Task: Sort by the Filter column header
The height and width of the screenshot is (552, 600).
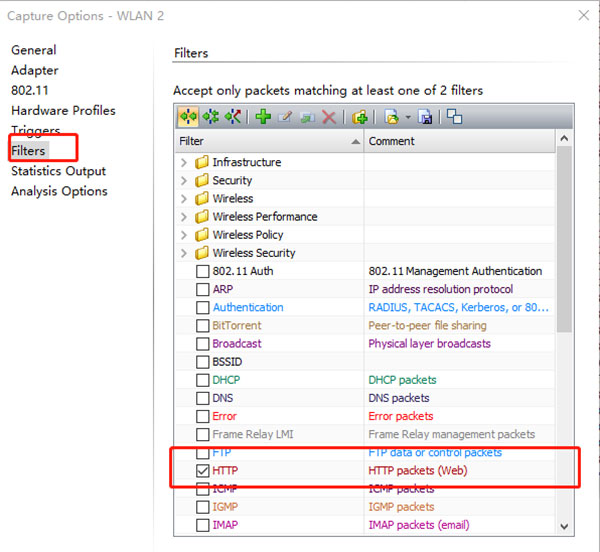Action: tap(270, 141)
